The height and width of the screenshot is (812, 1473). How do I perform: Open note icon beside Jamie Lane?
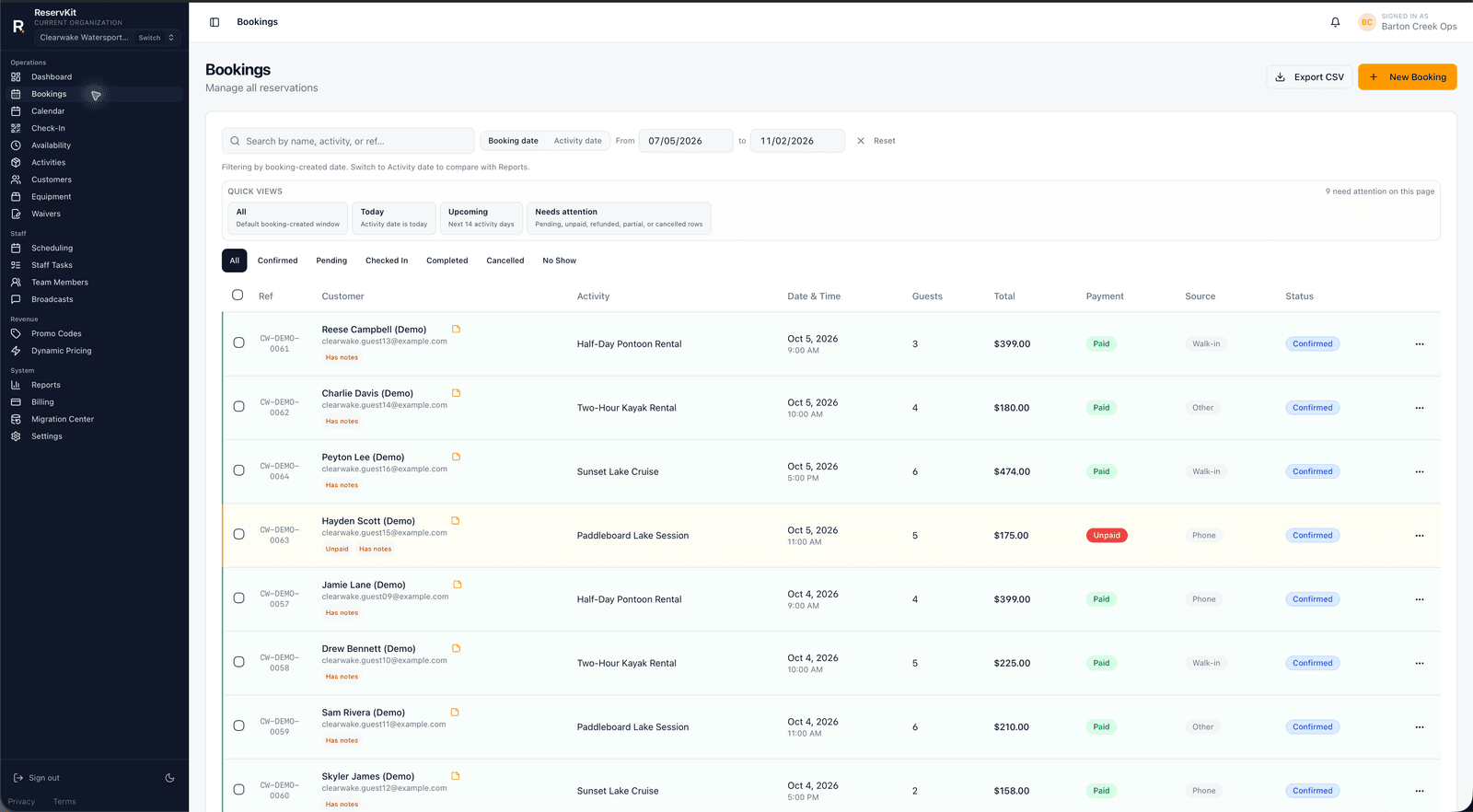pos(458,585)
